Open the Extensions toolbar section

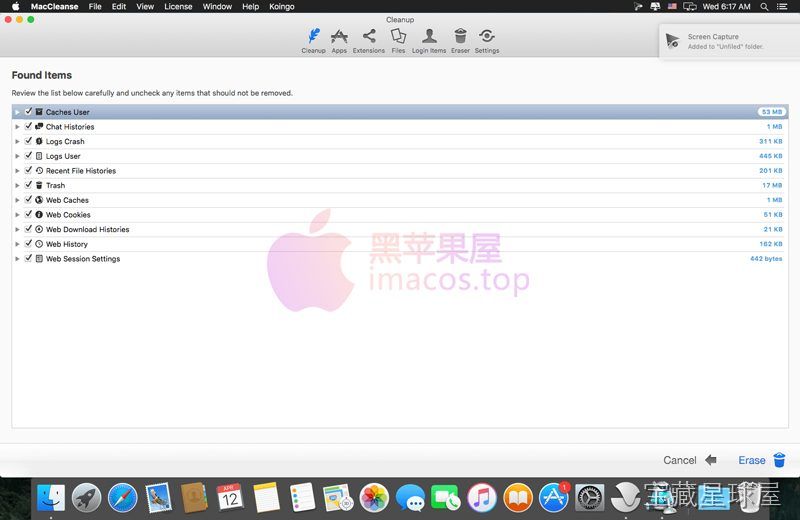click(x=369, y=41)
